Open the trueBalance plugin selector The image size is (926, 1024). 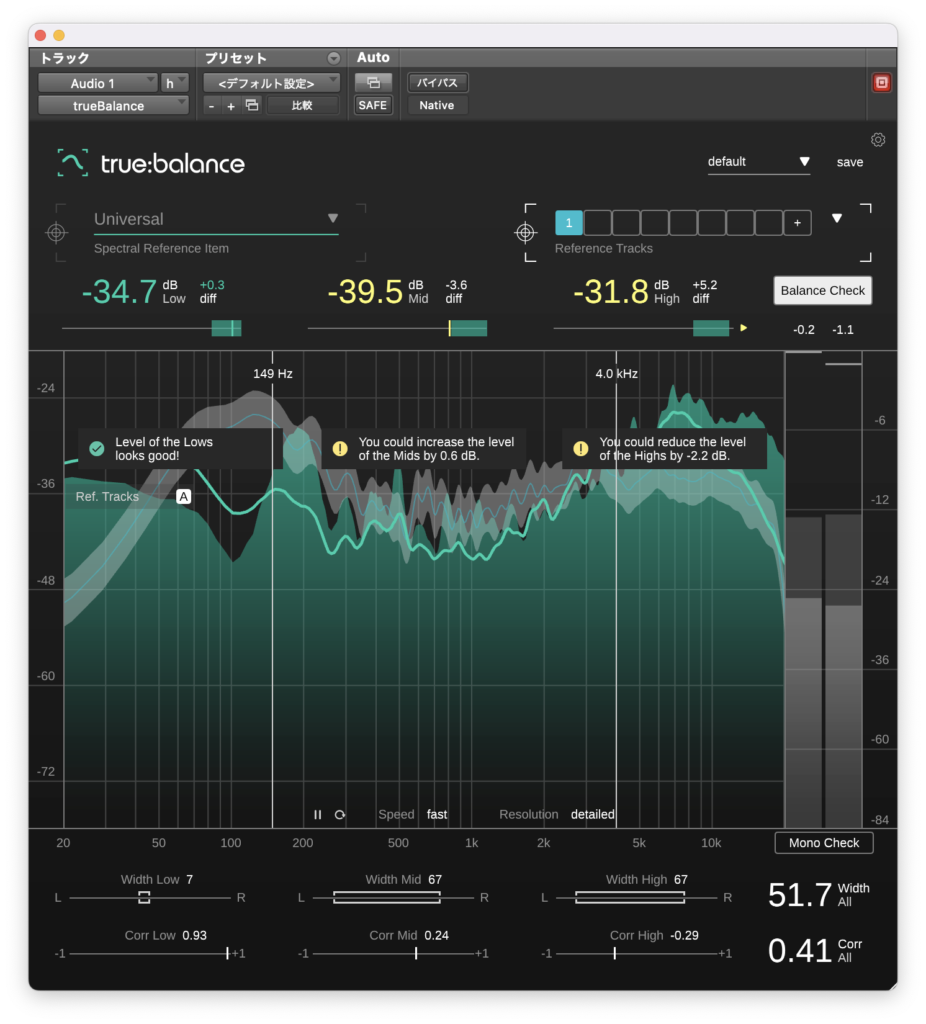pyautogui.click(x=113, y=106)
